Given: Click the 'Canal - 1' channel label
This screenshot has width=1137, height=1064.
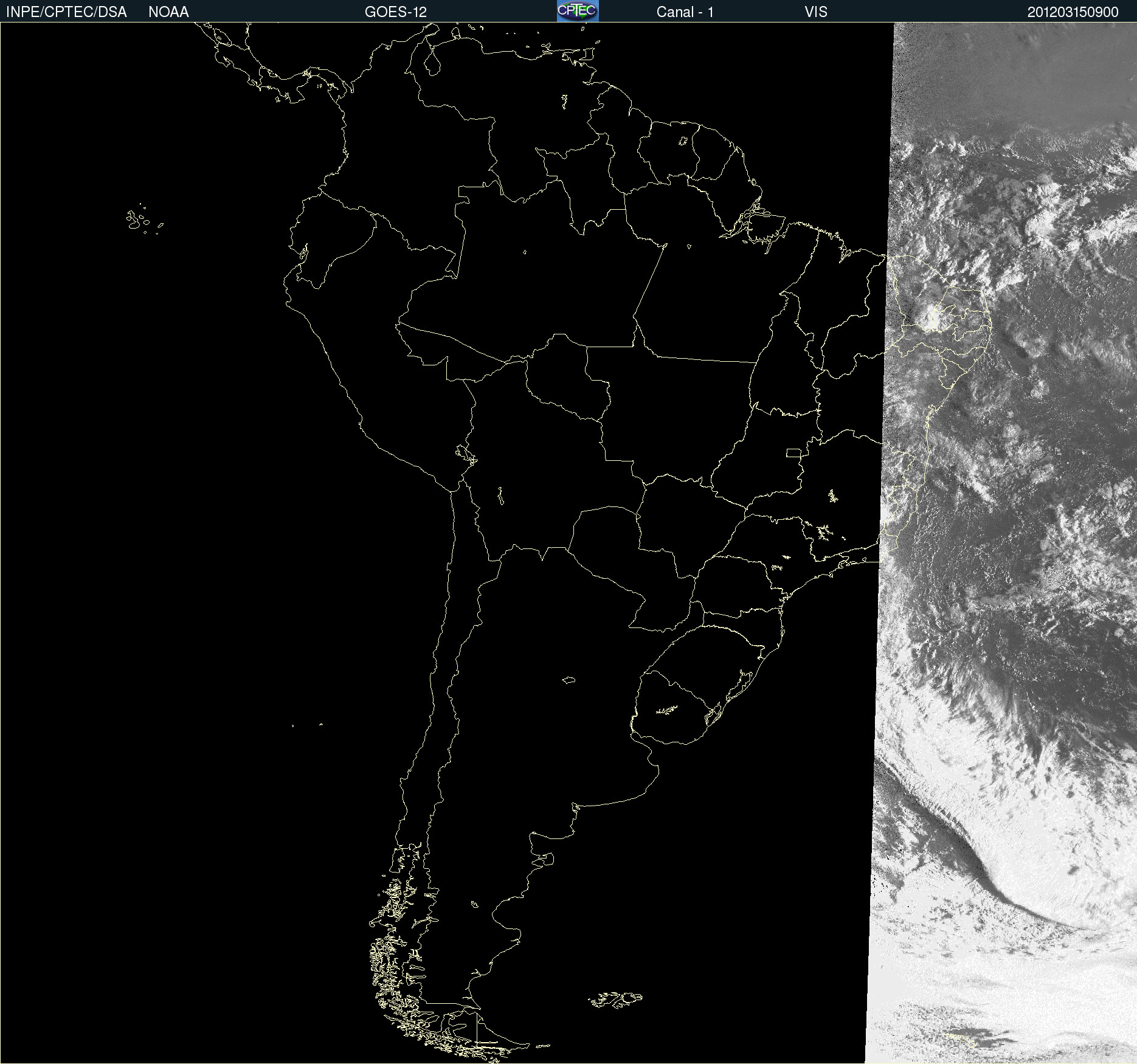Looking at the screenshot, I should 685,12.
